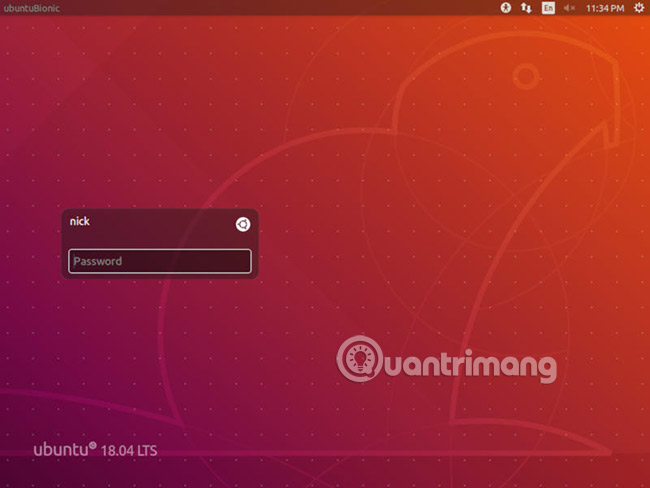Image resolution: width=650 pixels, height=488 pixels.
Task: Open the En keyboard layout indicator
Action: 548,8
